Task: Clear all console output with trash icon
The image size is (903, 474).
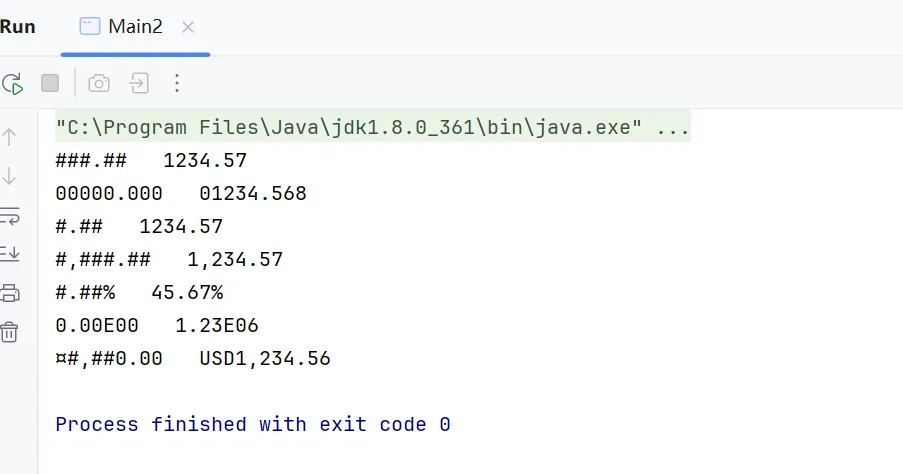Action: click(10, 332)
